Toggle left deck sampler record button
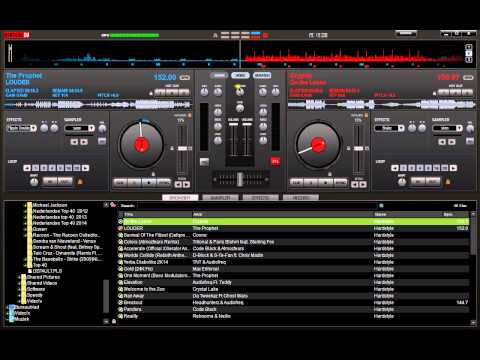The image size is (480, 360). [102, 141]
